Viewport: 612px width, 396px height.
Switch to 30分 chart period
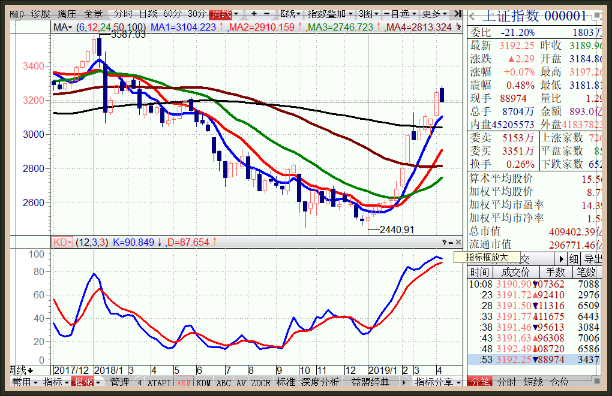click(196, 14)
